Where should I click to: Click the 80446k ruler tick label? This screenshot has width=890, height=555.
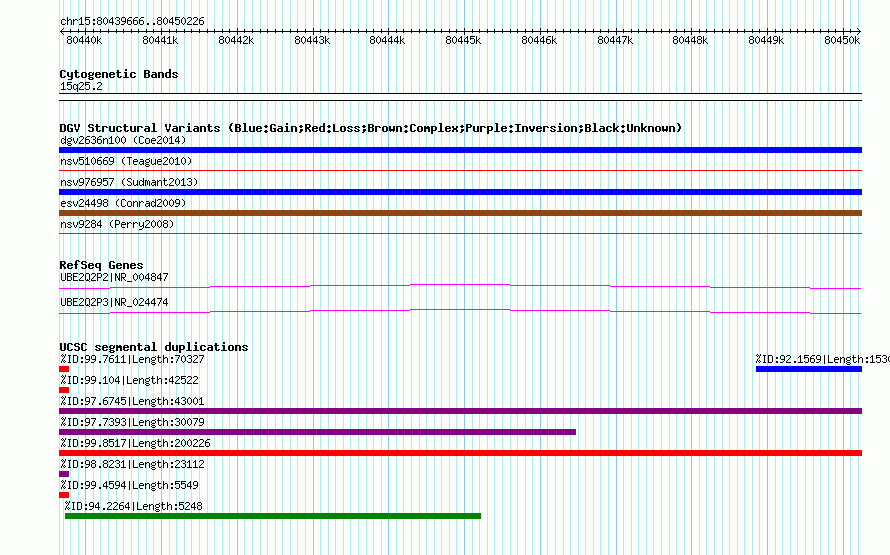(539, 40)
